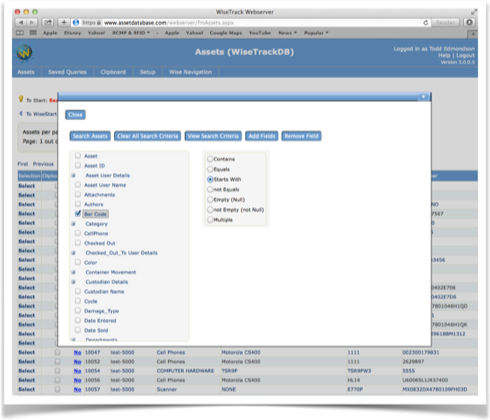Check the Asset ID field checkbox
The height and width of the screenshot is (420, 490).
[x=78, y=165]
